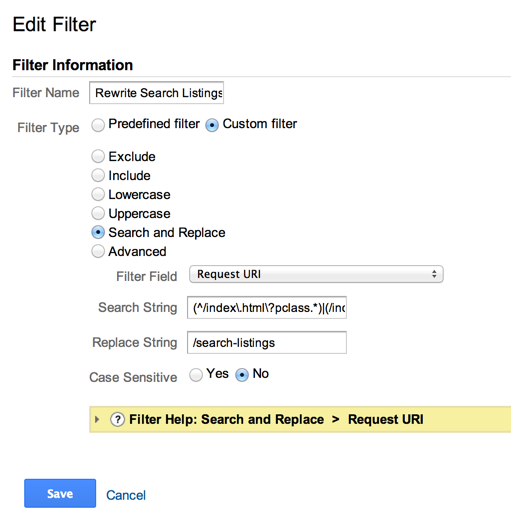Click the Filter Field label
Viewport: 511px width, 517px height.
[x=147, y=276]
